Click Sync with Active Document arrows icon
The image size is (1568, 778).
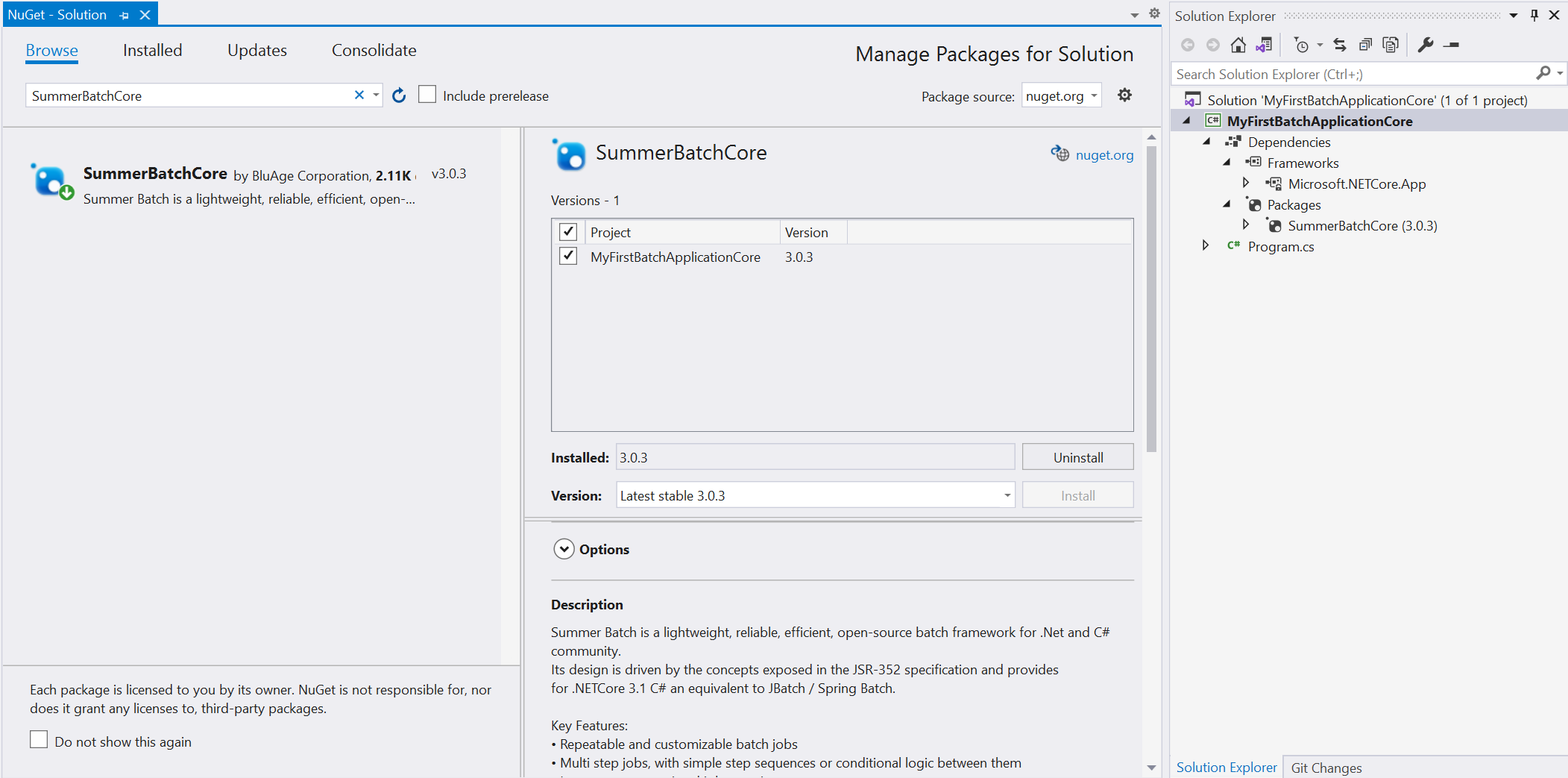tap(1340, 45)
